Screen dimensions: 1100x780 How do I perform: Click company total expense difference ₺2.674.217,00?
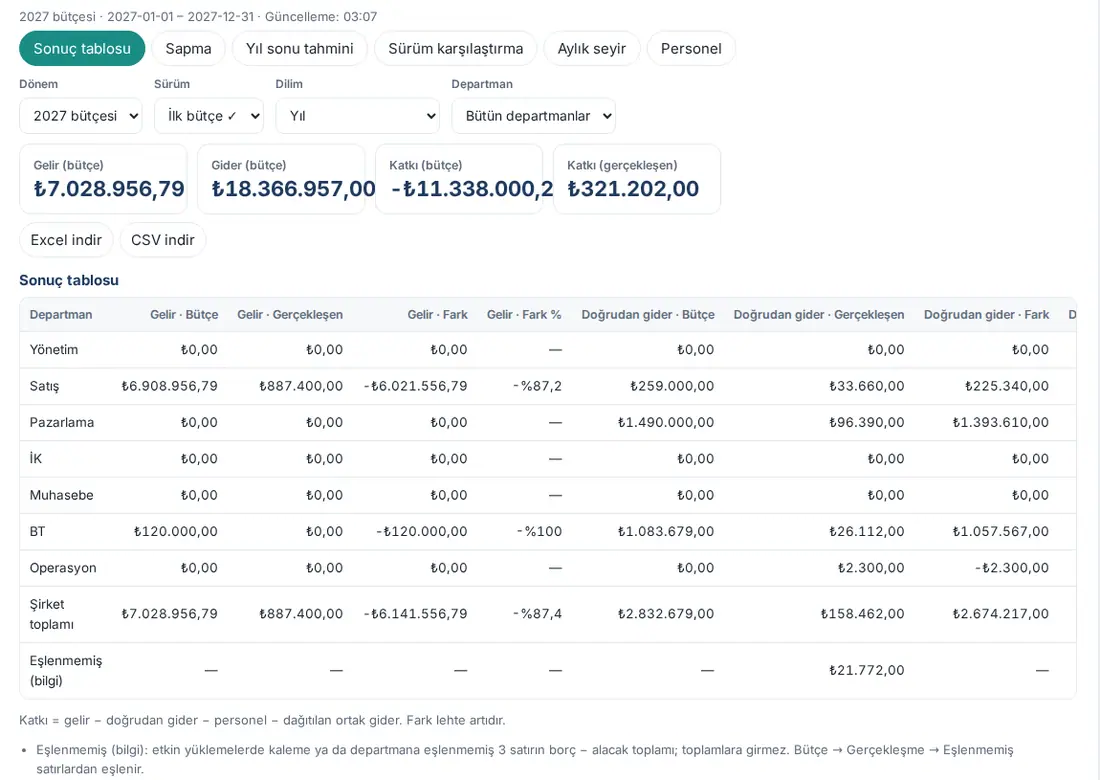[1000, 614]
